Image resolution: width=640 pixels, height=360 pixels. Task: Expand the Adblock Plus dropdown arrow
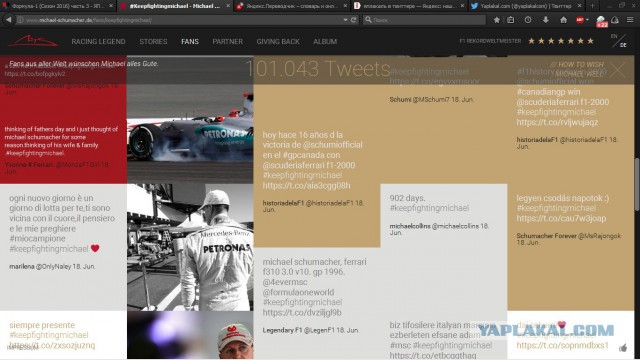click(587, 20)
